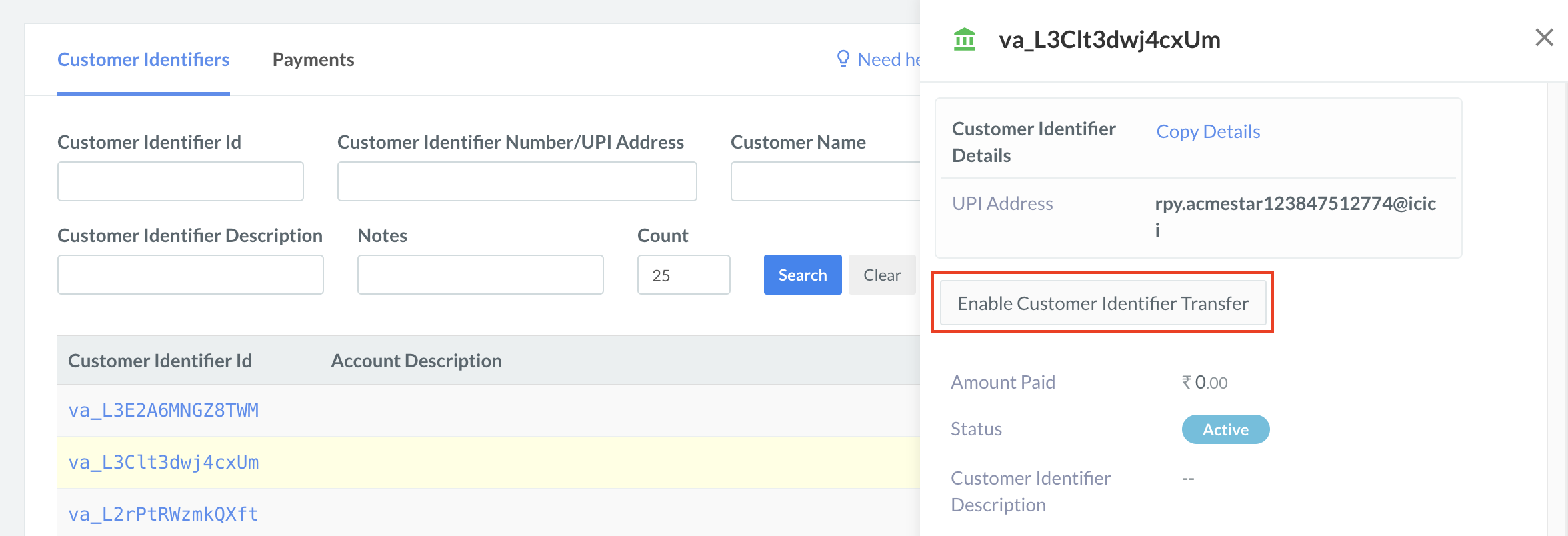The image size is (1568, 536).
Task: Click the Customer Identifier Id input field
Action: (x=181, y=181)
